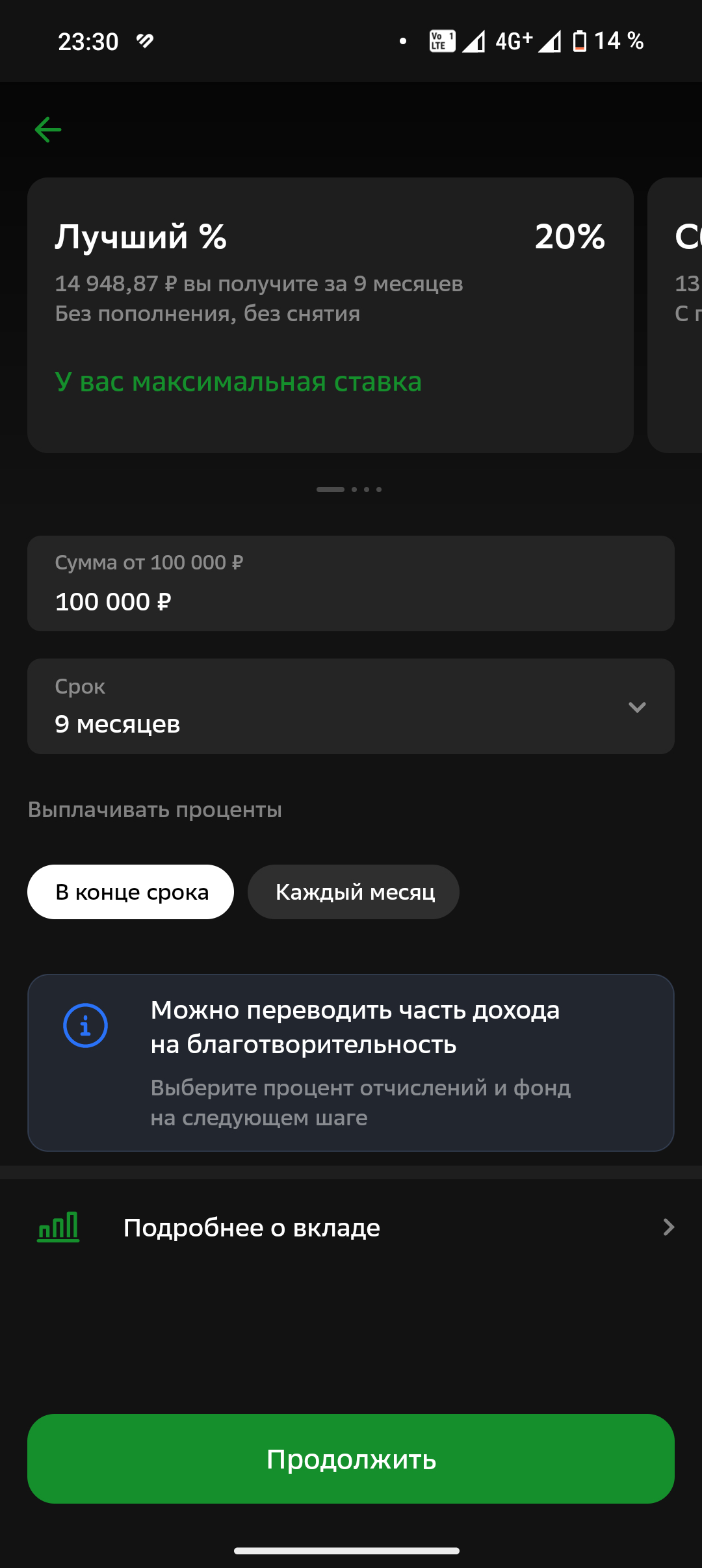Screen dimensions: 702x1568
Task: Tap the partially visible next deposit card
Action: click(676, 315)
